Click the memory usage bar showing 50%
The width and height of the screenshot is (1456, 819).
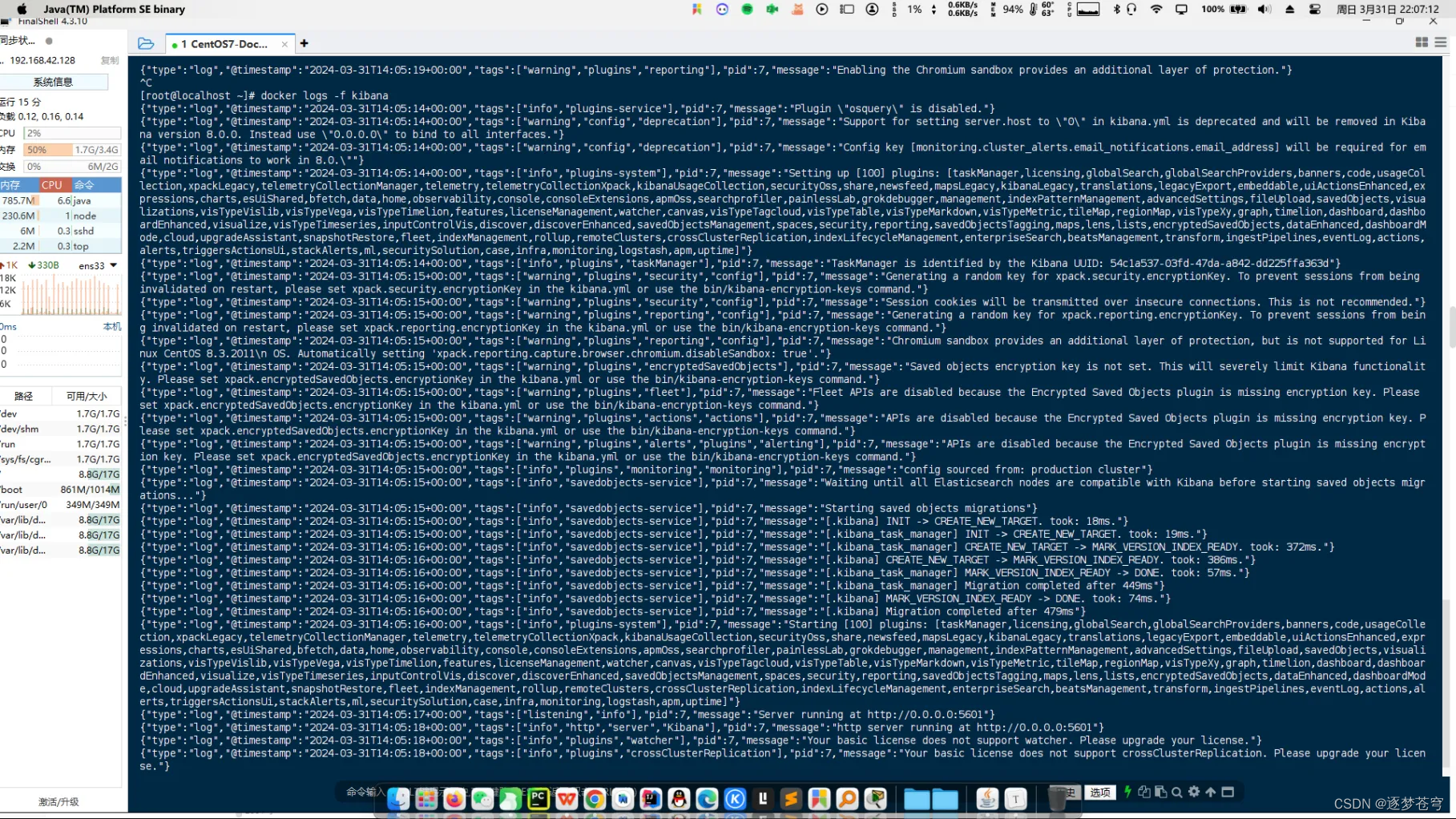click(72, 150)
